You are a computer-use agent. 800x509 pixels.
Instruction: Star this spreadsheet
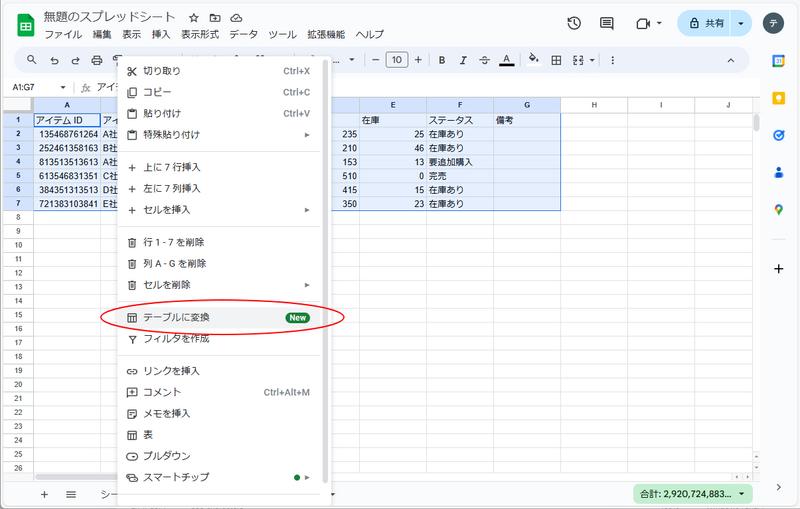(193, 18)
